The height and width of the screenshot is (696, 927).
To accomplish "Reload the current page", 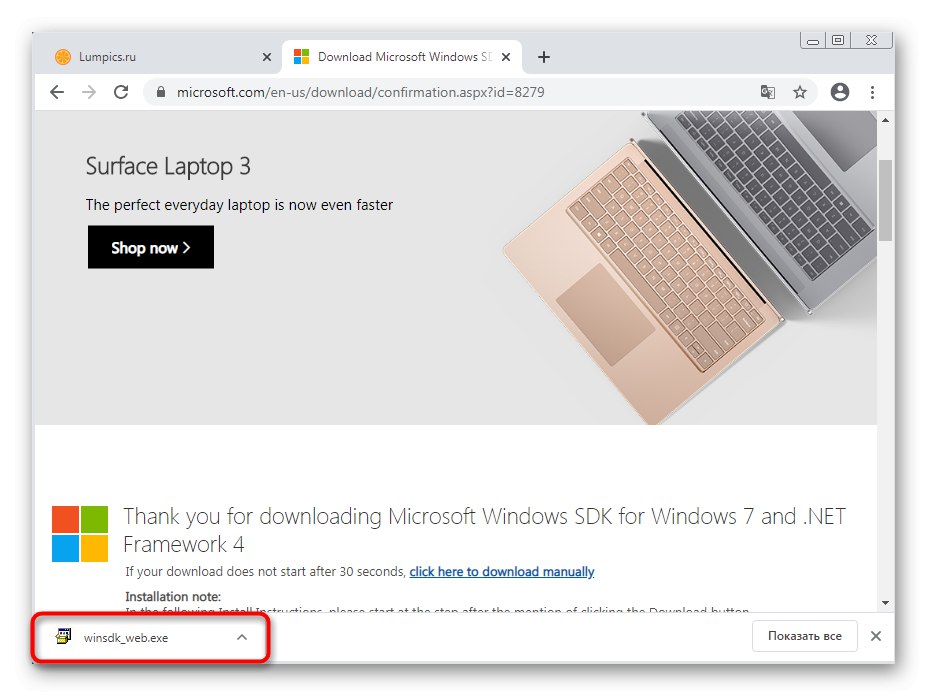I will [x=121, y=92].
